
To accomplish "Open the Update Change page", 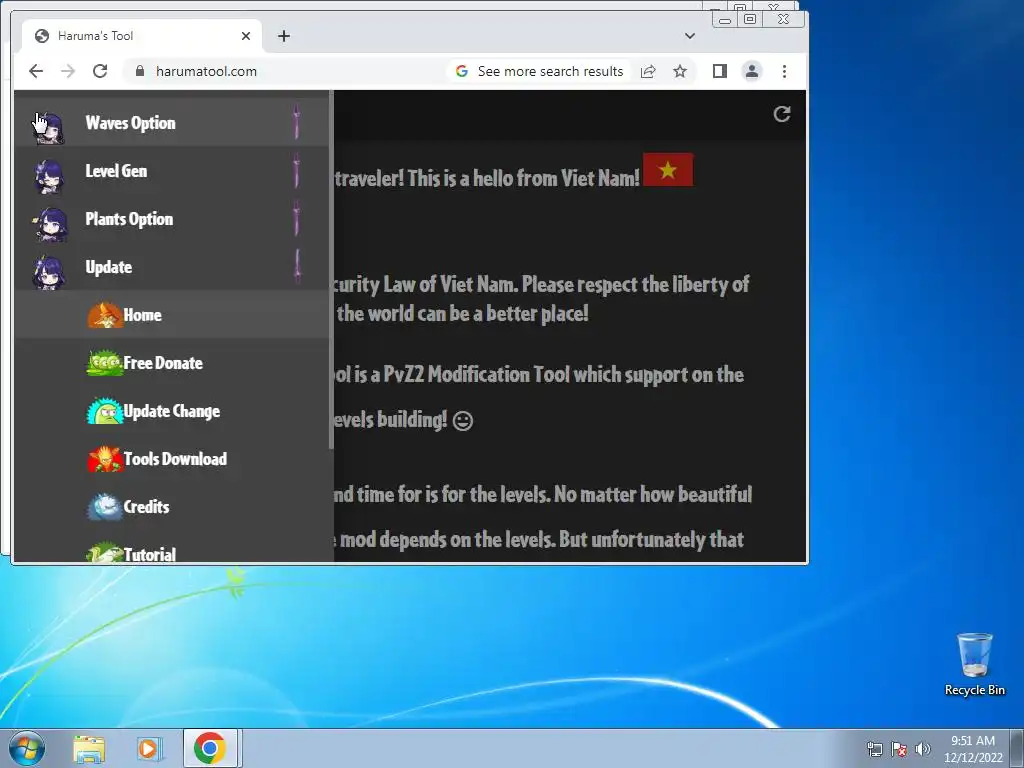I will pyautogui.click(x=171, y=411).
